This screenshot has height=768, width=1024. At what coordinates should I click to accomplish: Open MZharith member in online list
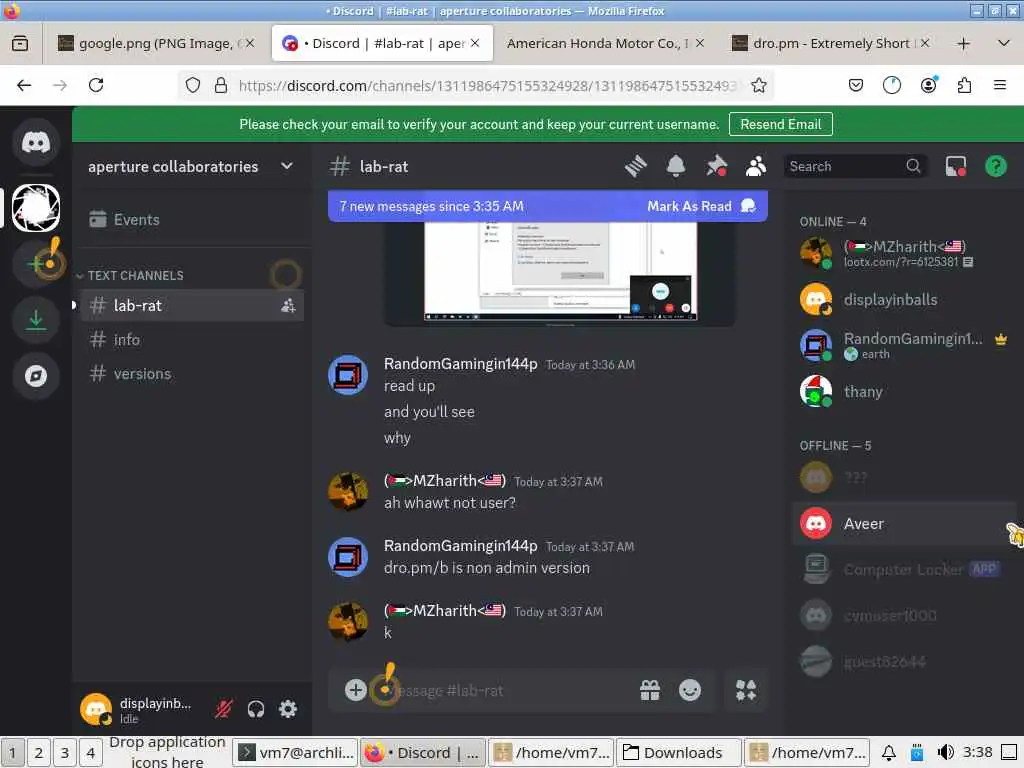[904, 253]
